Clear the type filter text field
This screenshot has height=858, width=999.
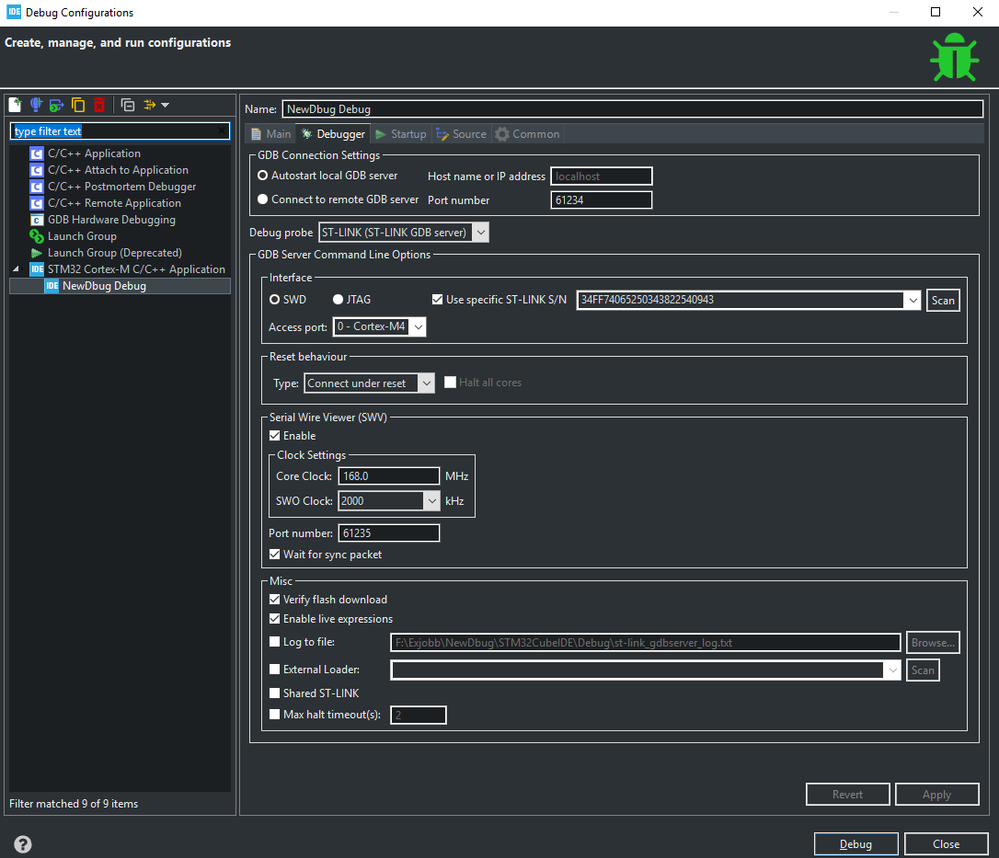pos(222,131)
